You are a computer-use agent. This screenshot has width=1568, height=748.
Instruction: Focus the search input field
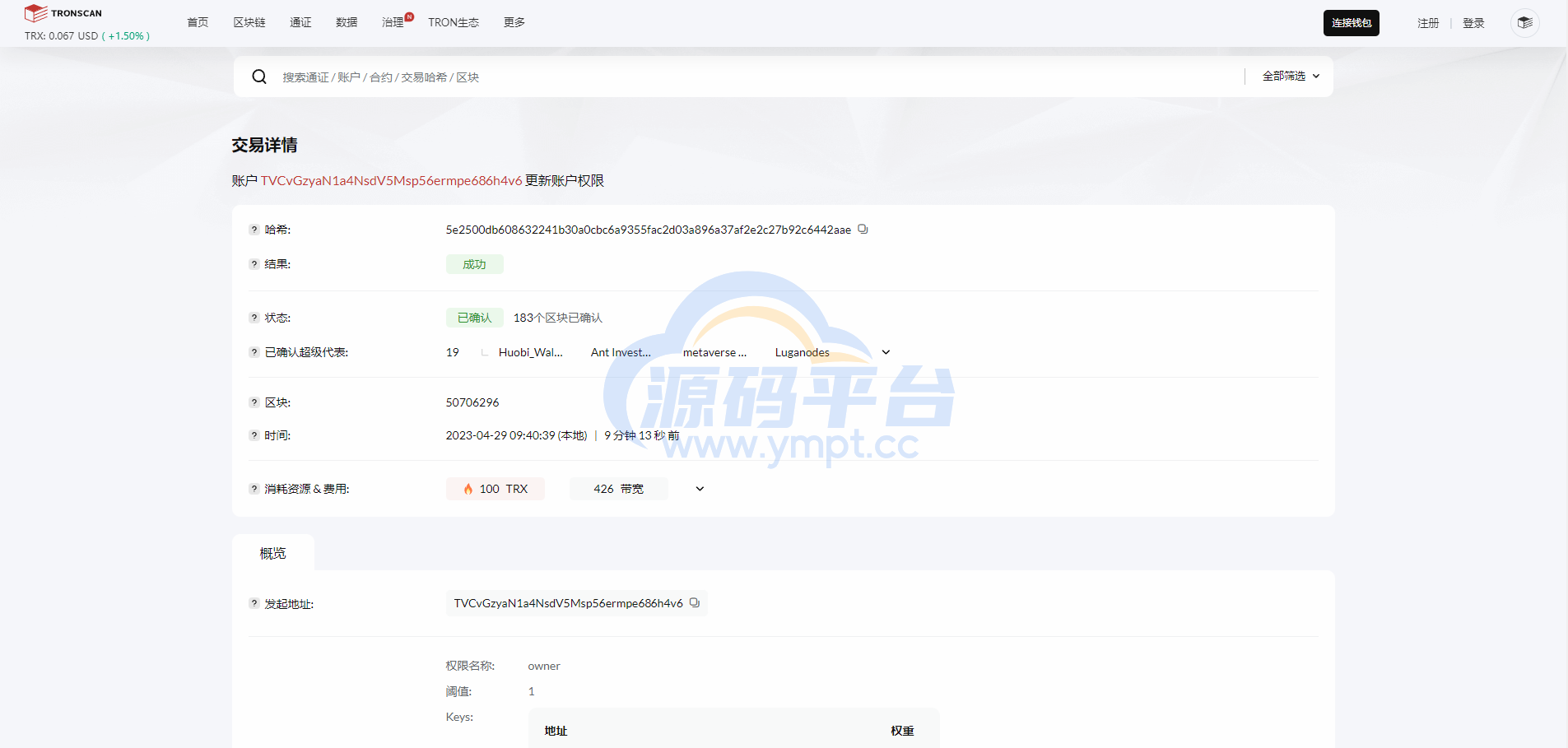(x=757, y=77)
